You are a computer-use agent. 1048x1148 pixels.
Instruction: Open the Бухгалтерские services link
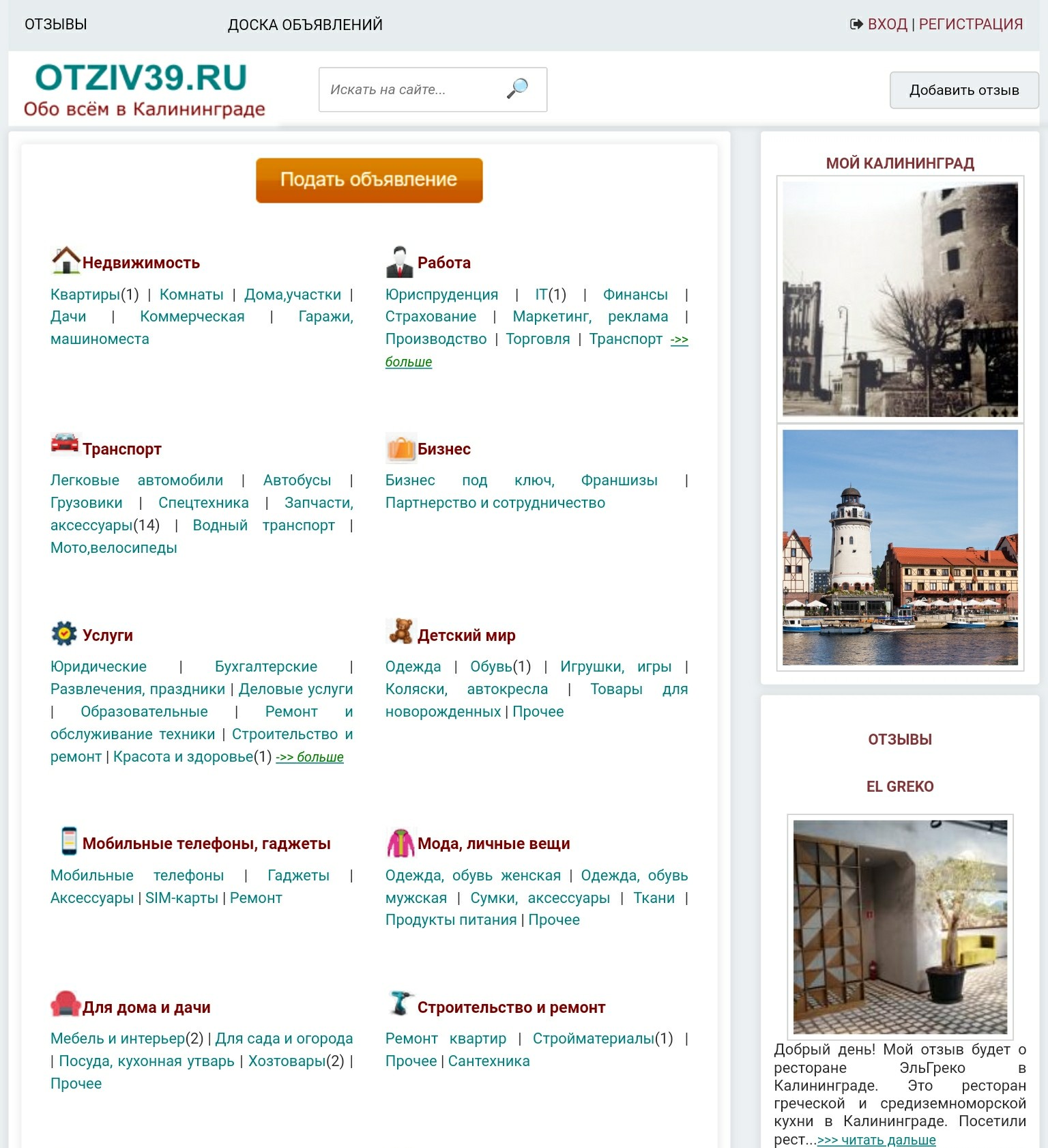(266, 666)
